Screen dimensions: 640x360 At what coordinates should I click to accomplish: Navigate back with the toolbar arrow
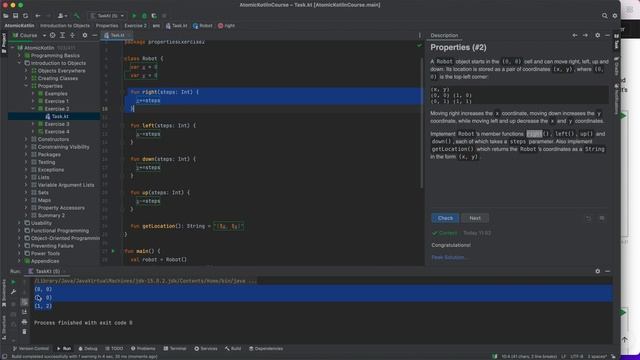pyautogui.click(x=38, y=16)
